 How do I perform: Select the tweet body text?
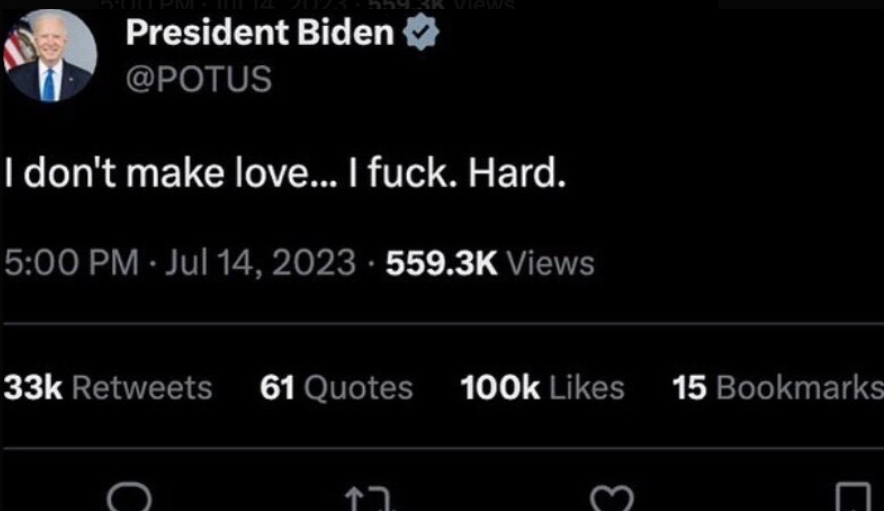[285, 173]
